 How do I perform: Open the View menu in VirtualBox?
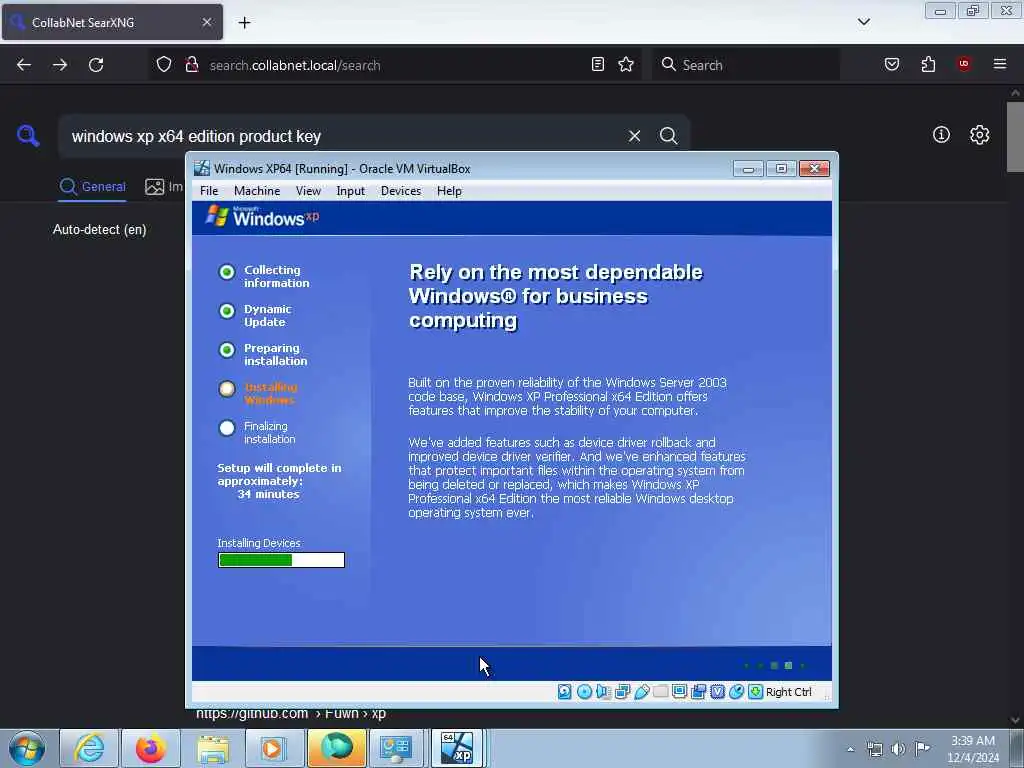pyautogui.click(x=308, y=191)
